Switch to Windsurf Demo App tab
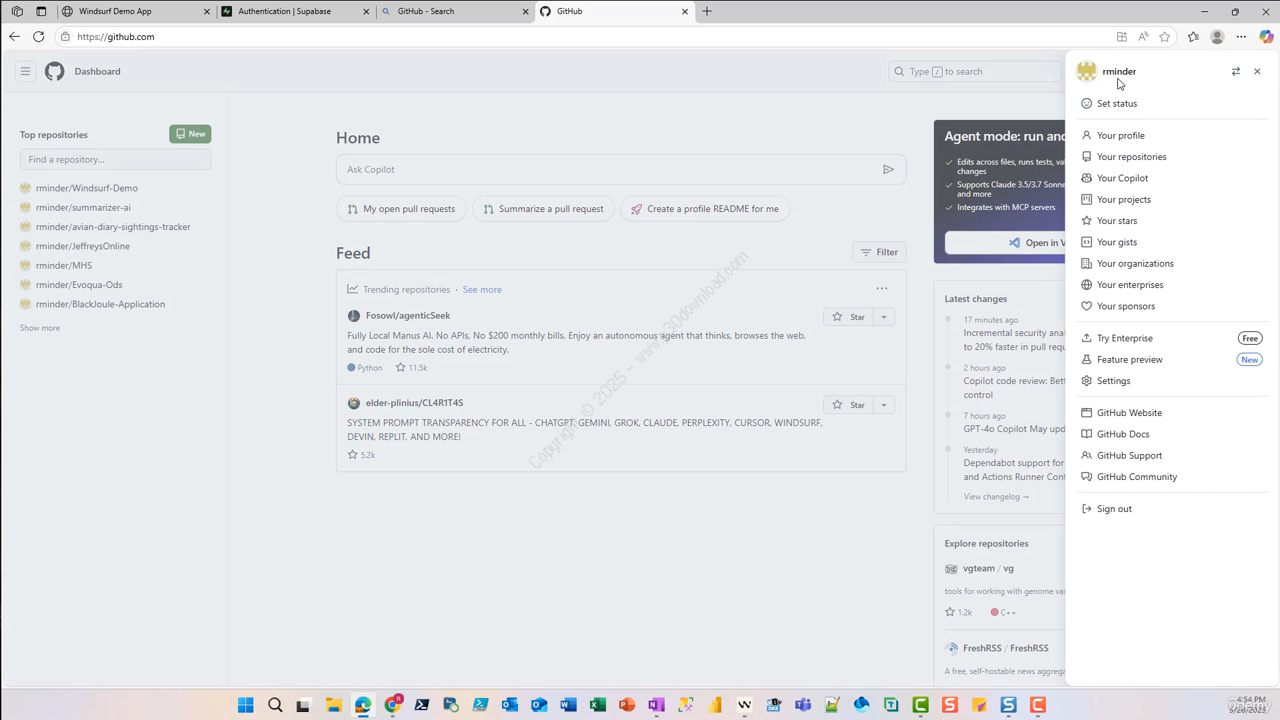The width and height of the screenshot is (1280, 720). click(x=135, y=11)
